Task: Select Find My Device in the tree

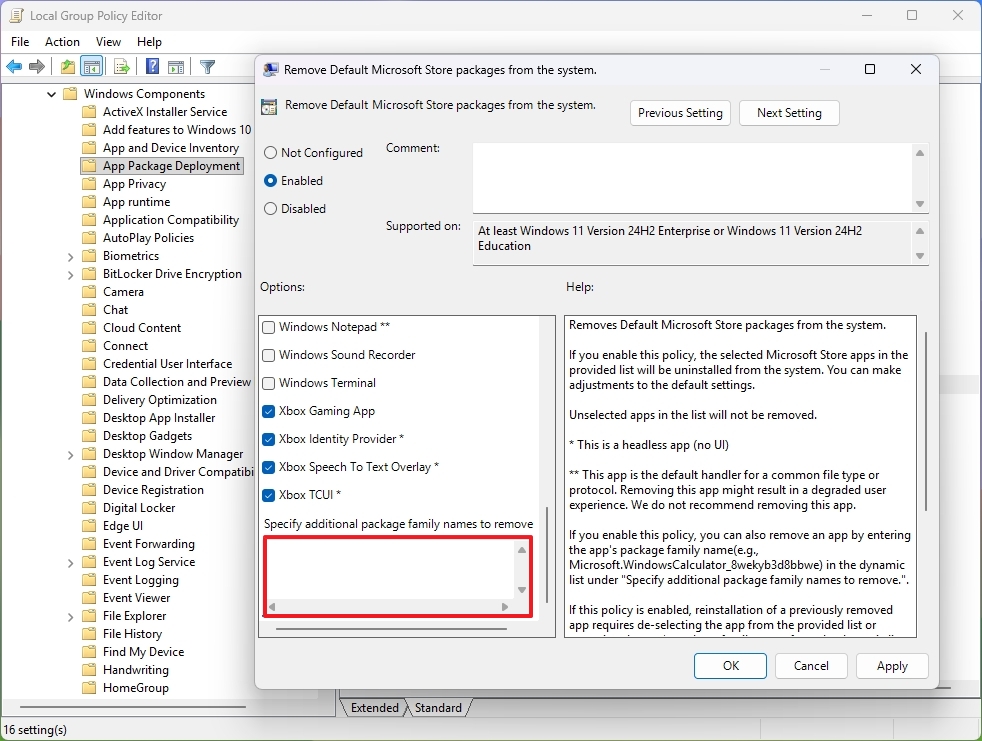Action: pos(143,652)
